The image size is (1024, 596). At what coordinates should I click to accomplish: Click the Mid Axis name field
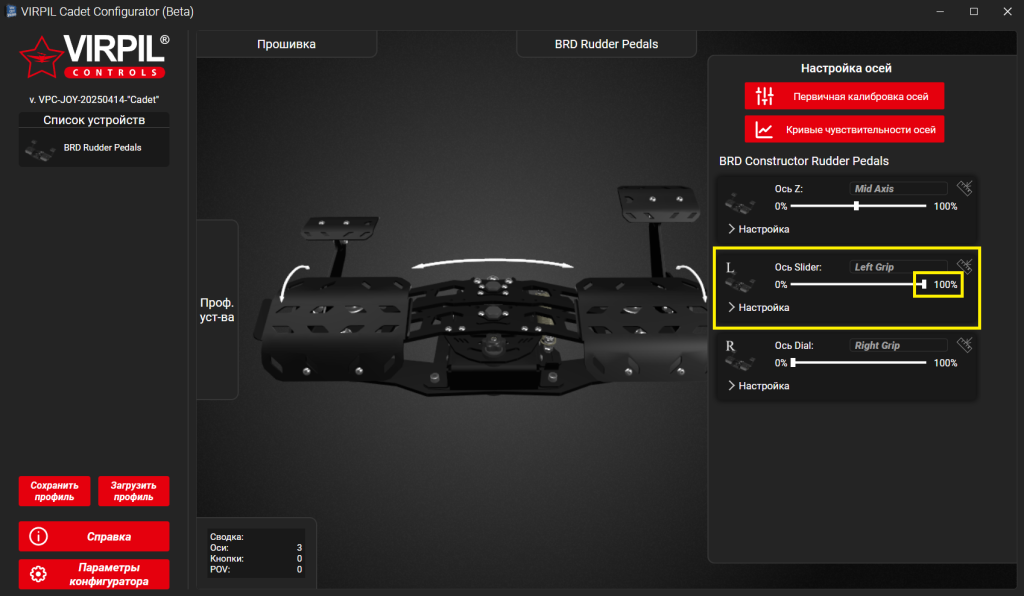pos(898,188)
